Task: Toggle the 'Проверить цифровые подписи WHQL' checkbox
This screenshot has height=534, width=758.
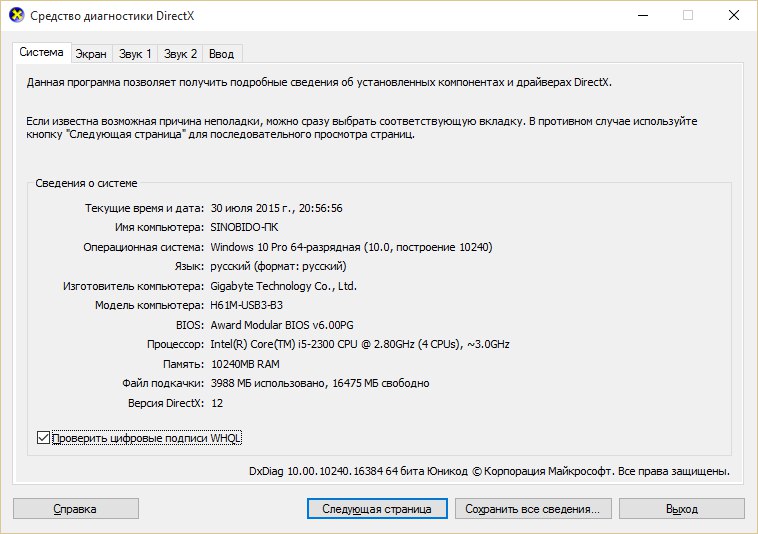Action: [43, 438]
